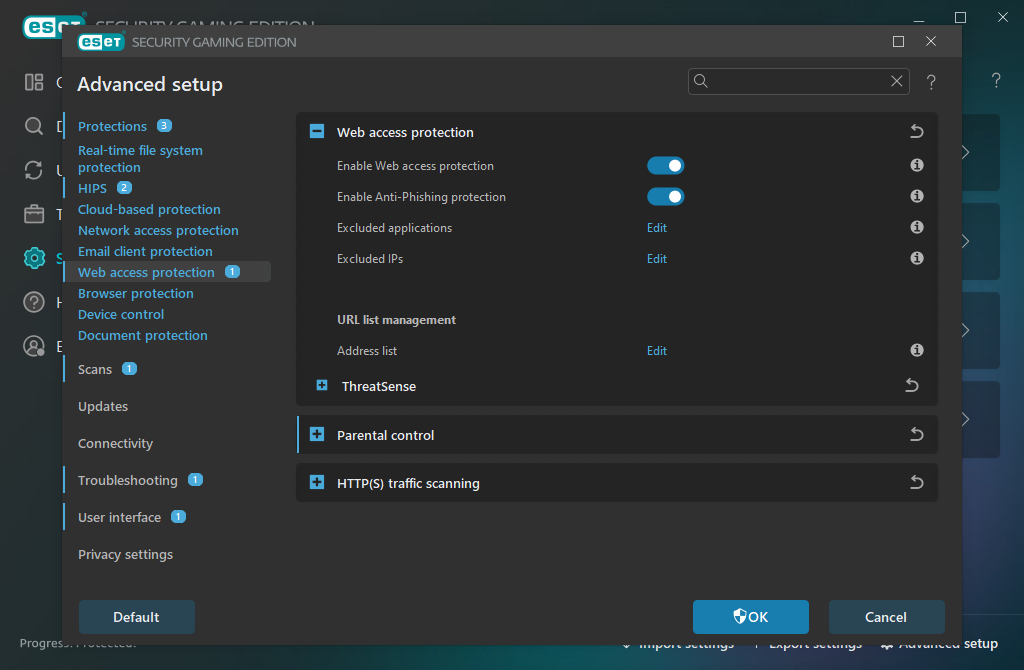Select Device control
Screen dimensions: 1024x670
pyautogui.click(x=121, y=314)
